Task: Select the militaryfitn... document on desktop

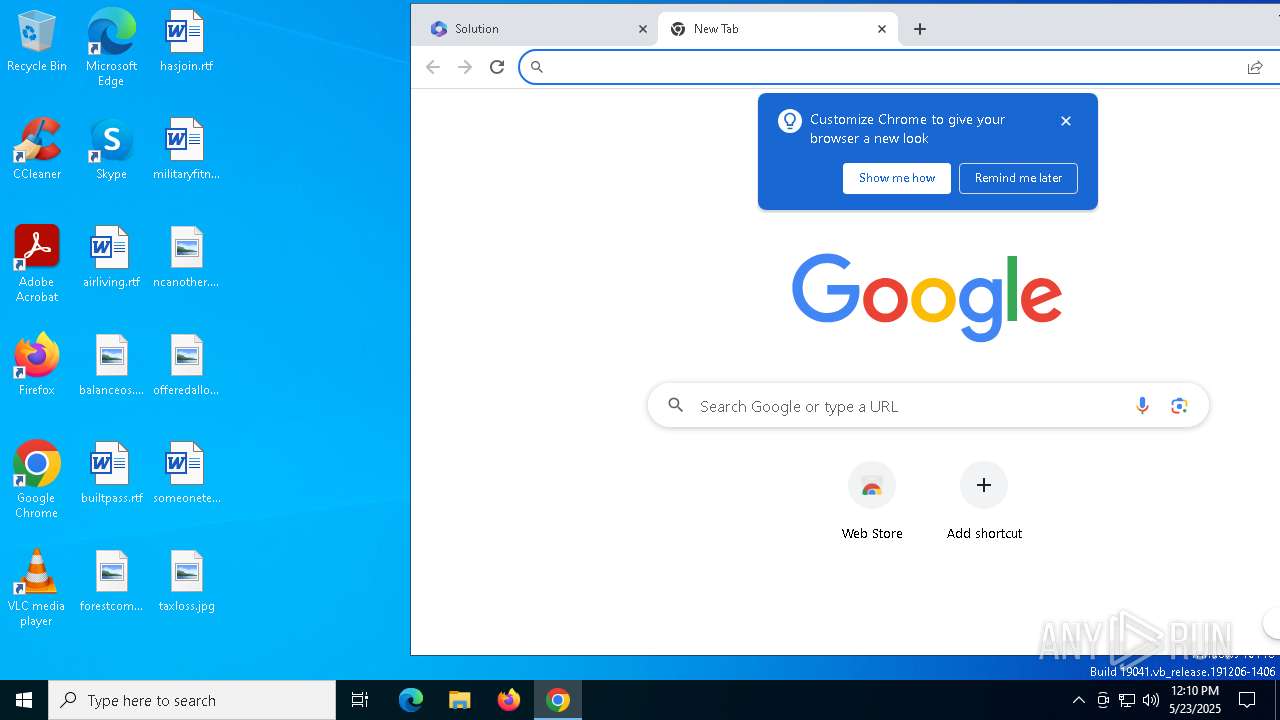Action: coord(186,149)
